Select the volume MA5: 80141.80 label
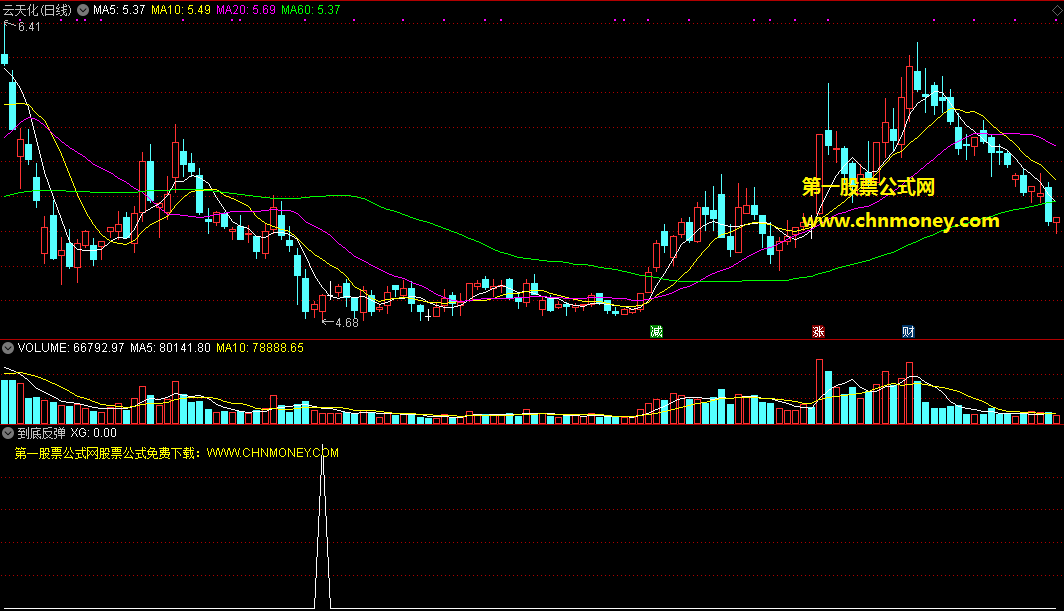Viewport: 1064px width, 611px height. [x=170, y=348]
